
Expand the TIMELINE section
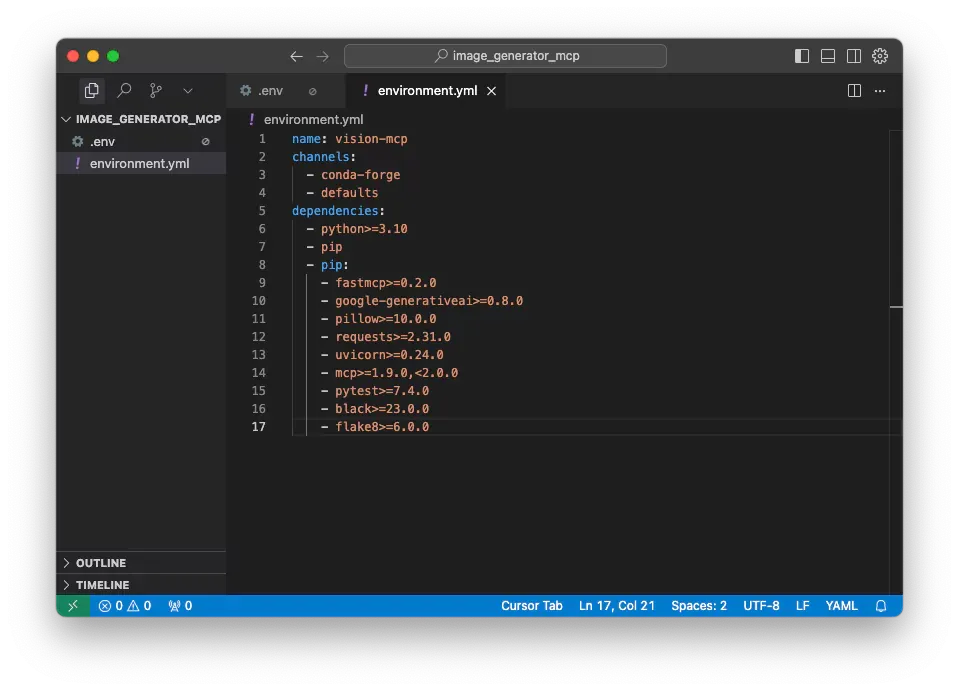[x=142, y=585]
